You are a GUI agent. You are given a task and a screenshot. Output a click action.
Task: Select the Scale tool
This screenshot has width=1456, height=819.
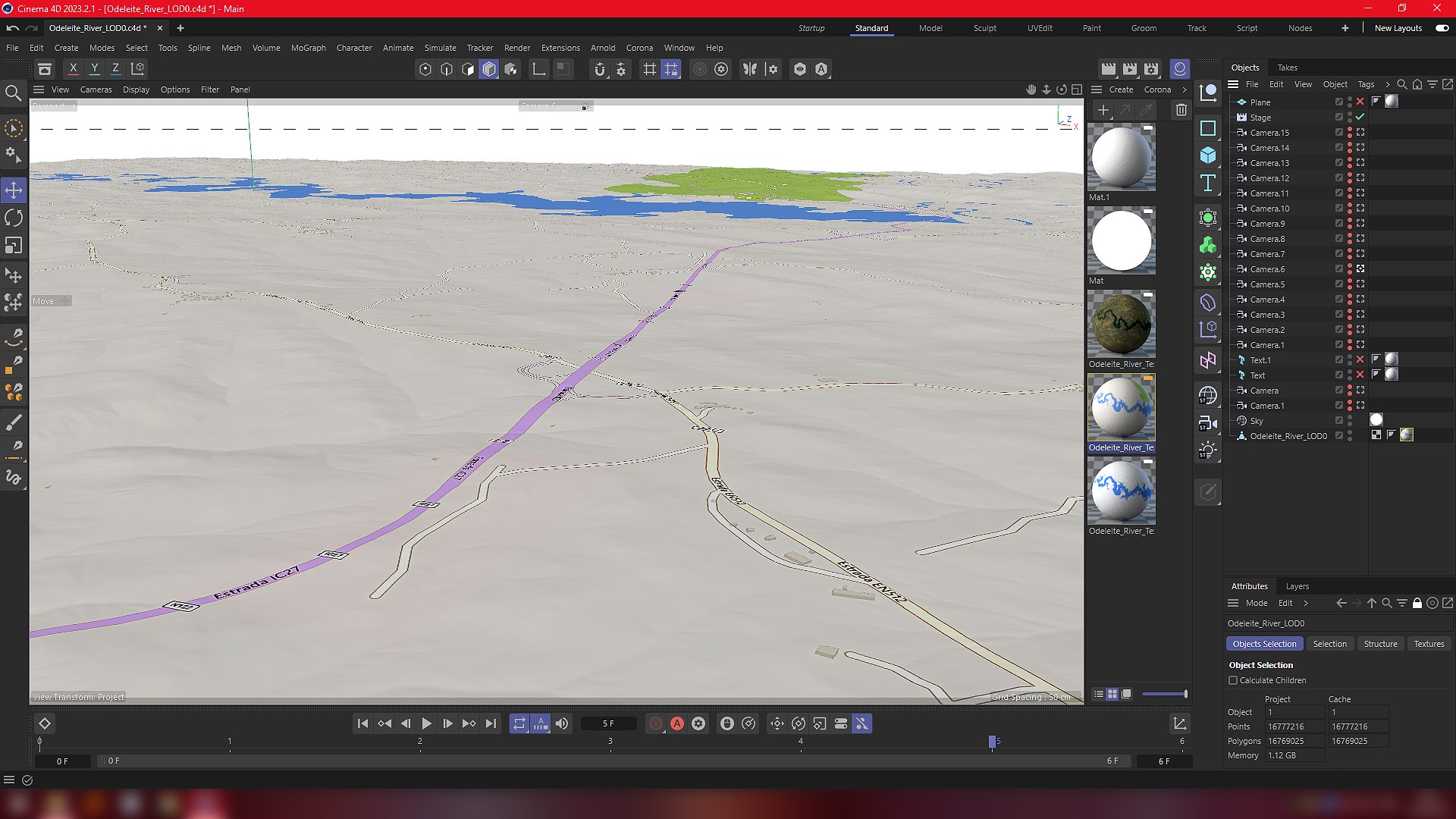[14, 246]
